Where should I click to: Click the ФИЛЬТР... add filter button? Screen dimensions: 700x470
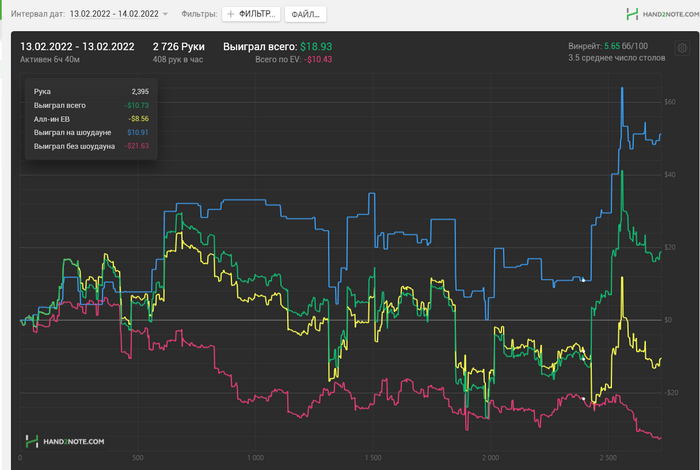pos(250,15)
